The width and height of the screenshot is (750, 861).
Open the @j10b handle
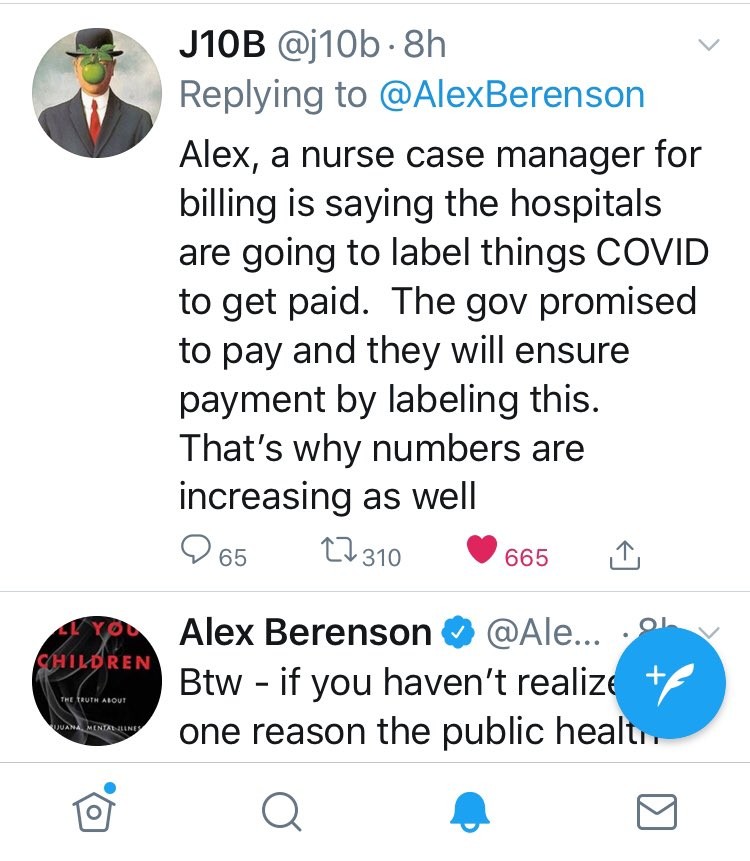click(328, 44)
